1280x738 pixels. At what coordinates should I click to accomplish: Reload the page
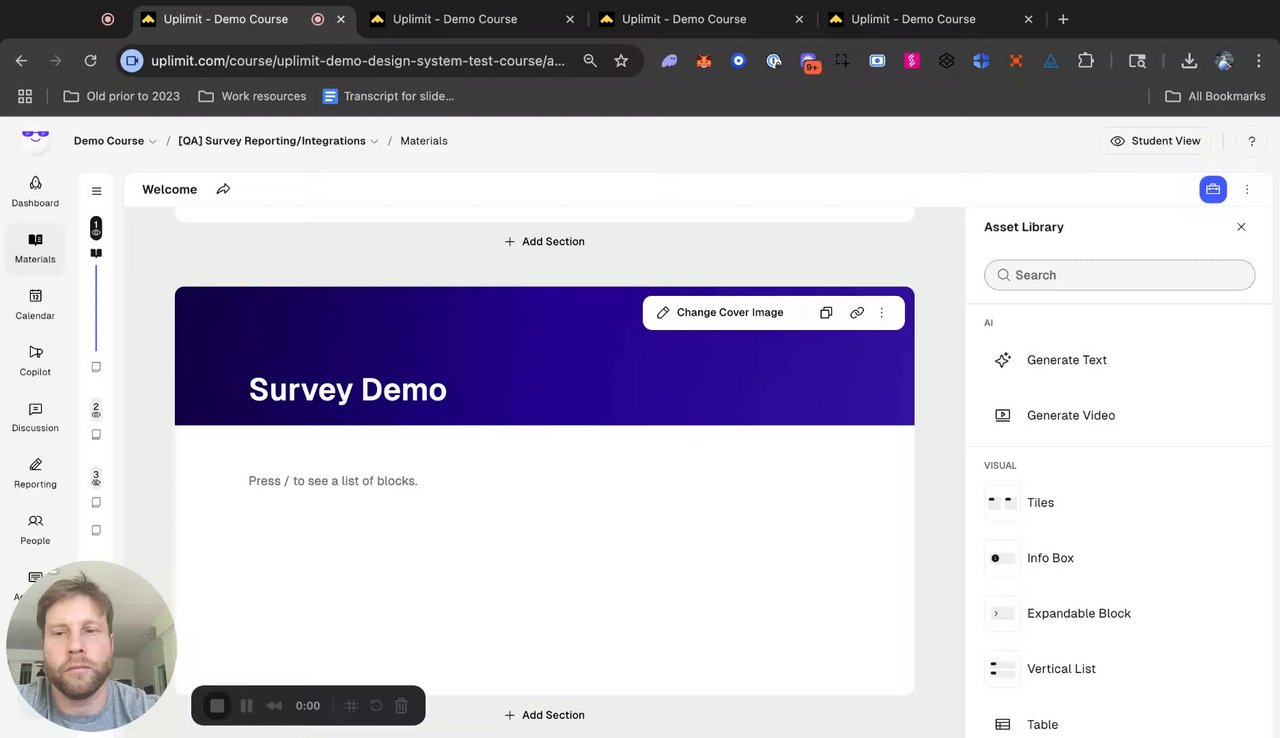[x=90, y=61]
